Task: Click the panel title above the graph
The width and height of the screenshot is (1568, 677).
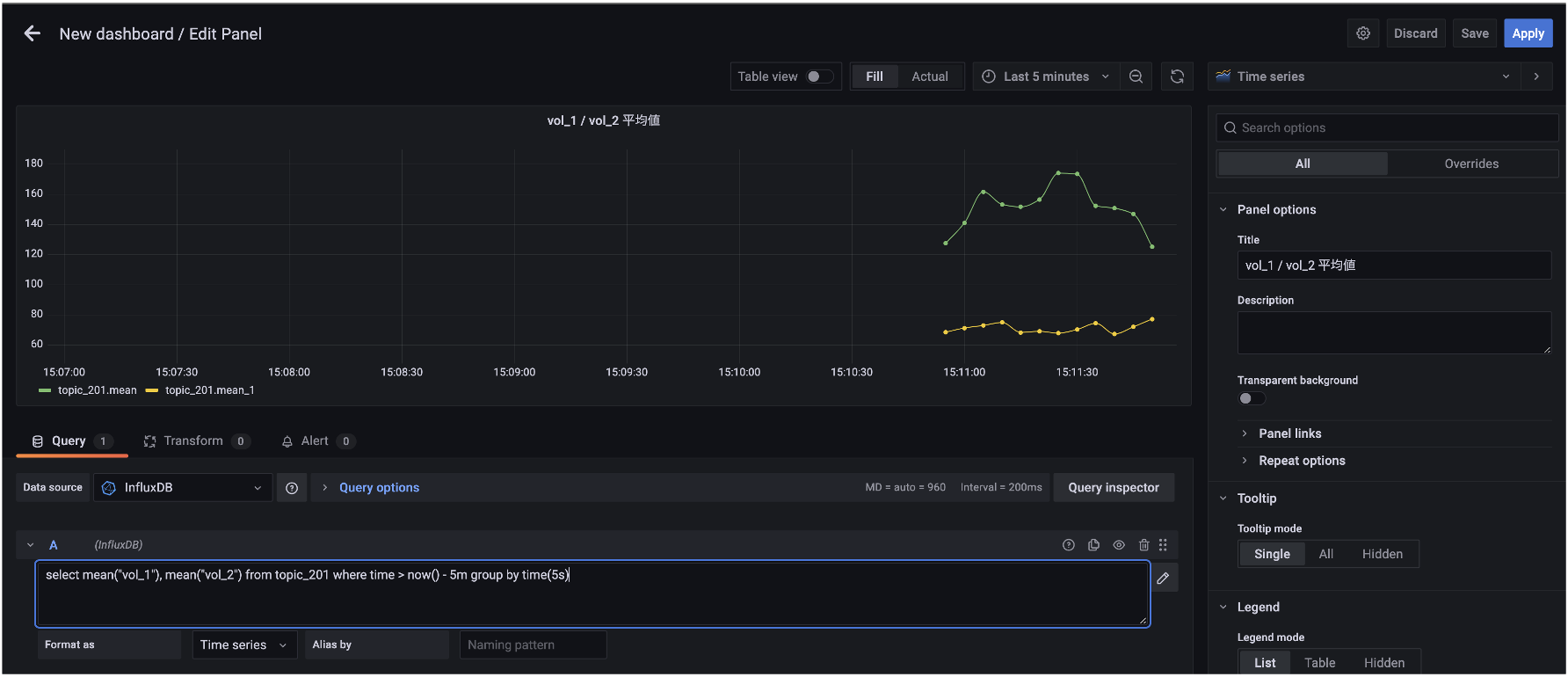Action: click(603, 120)
